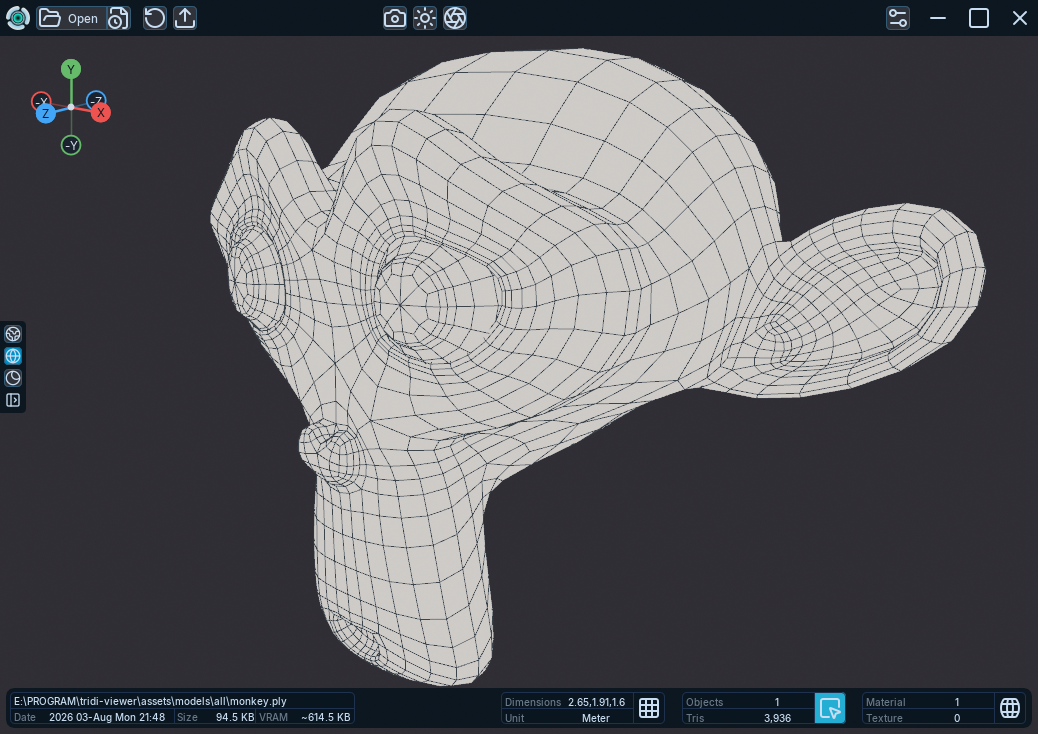Click the Tridi viewer app logo
This screenshot has width=1038, height=734.
[18, 18]
